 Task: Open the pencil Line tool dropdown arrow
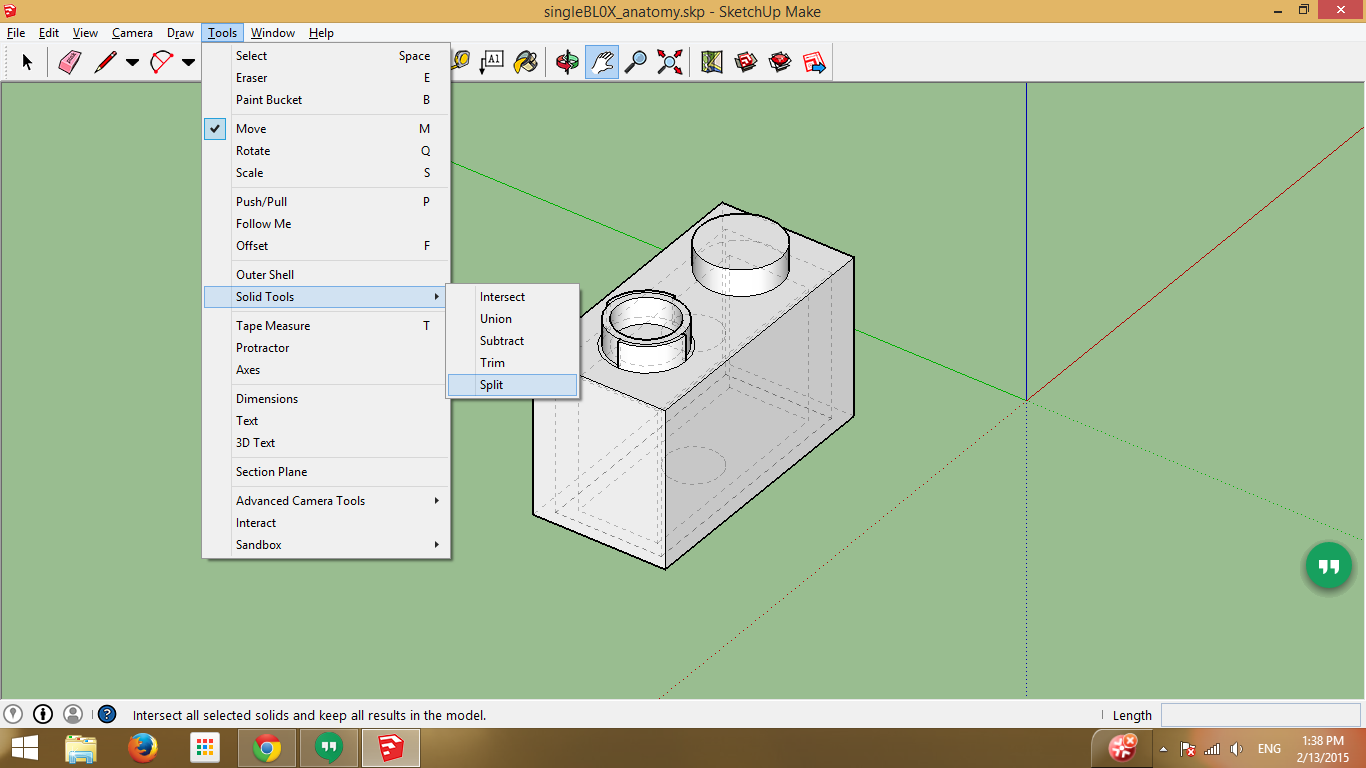(132, 63)
